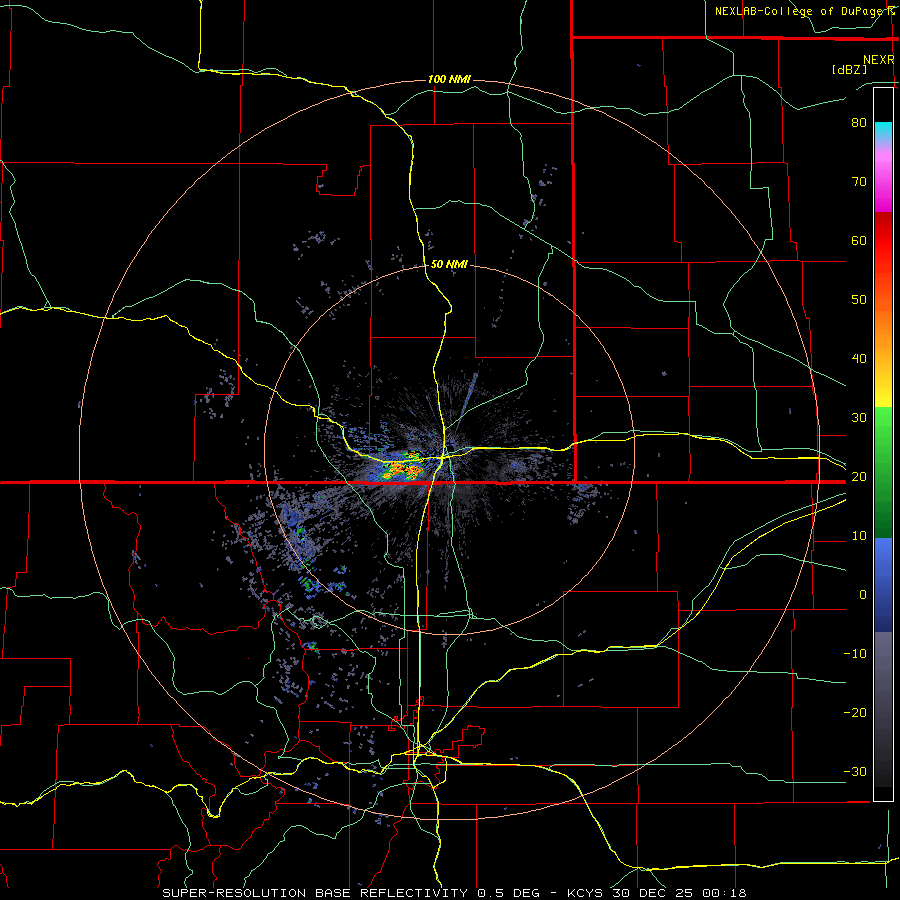Click the 70 value on the dBZ scale
Viewport: 900px width, 900px height.
(859, 181)
